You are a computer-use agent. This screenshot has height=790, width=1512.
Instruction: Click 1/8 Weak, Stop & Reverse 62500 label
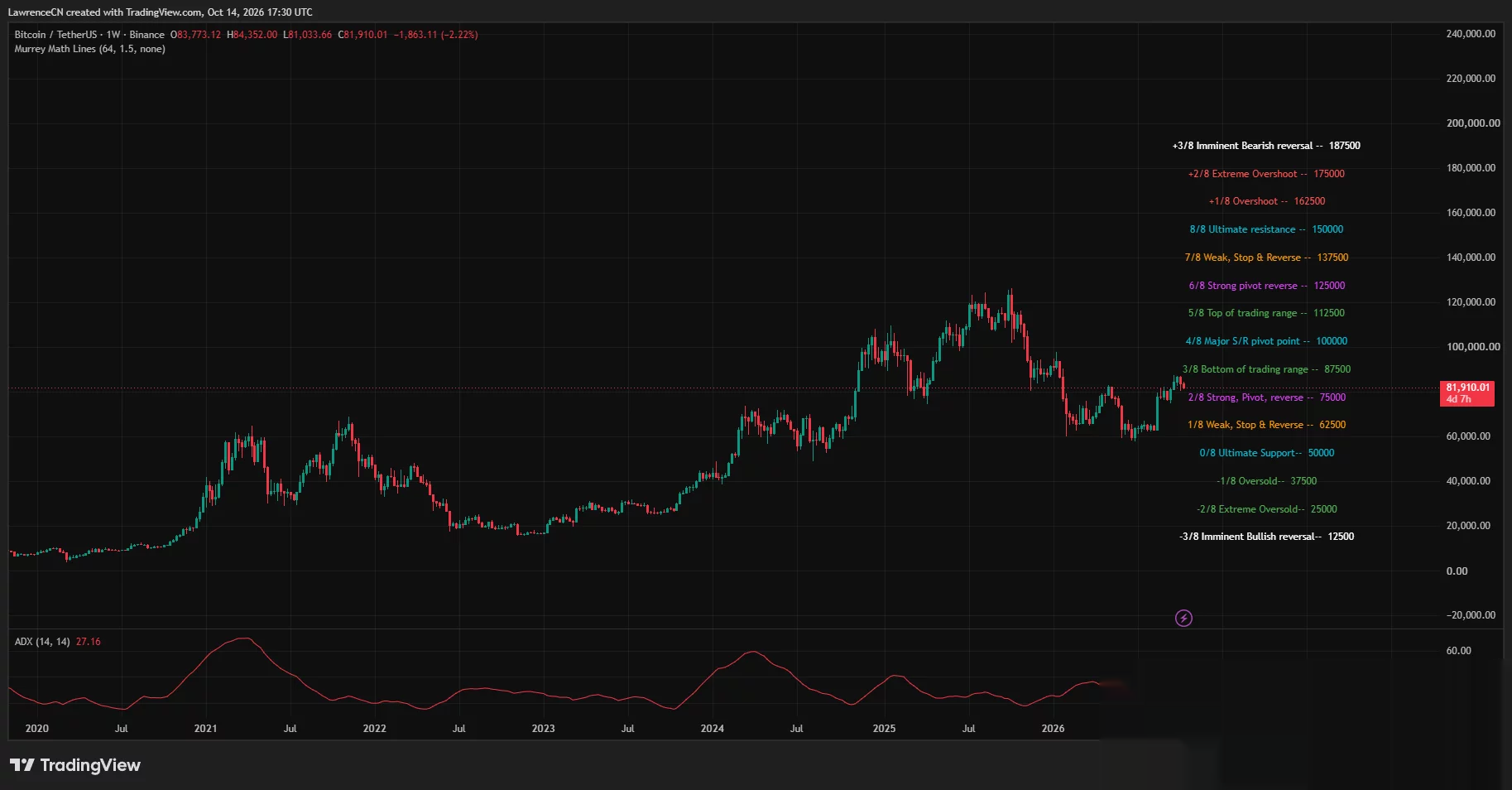point(1267,425)
